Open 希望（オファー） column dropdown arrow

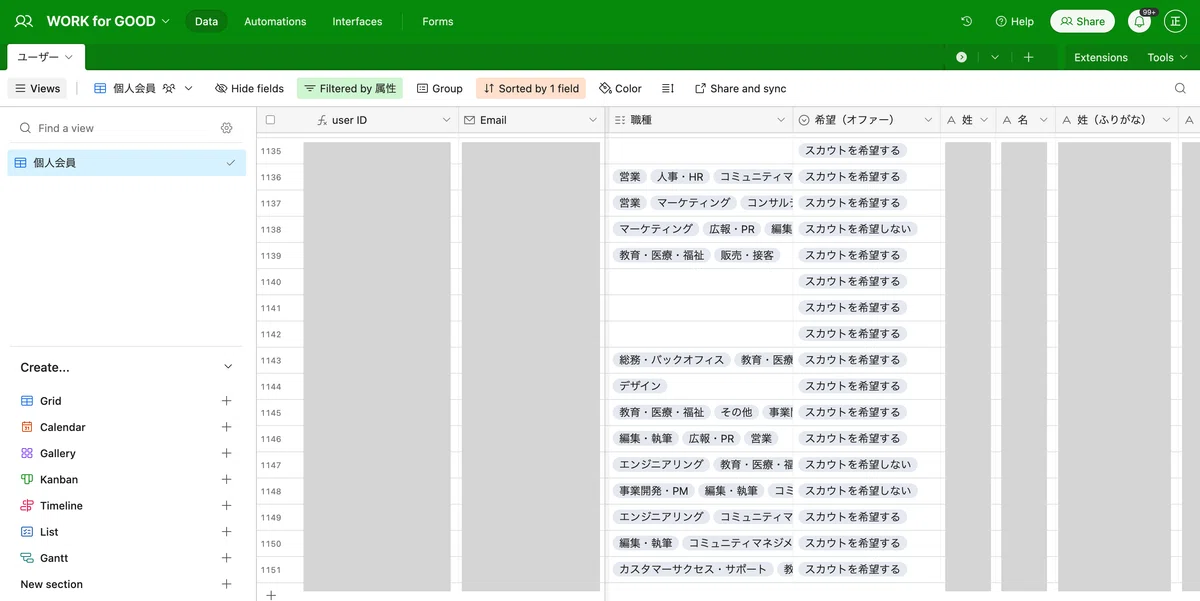(928, 120)
